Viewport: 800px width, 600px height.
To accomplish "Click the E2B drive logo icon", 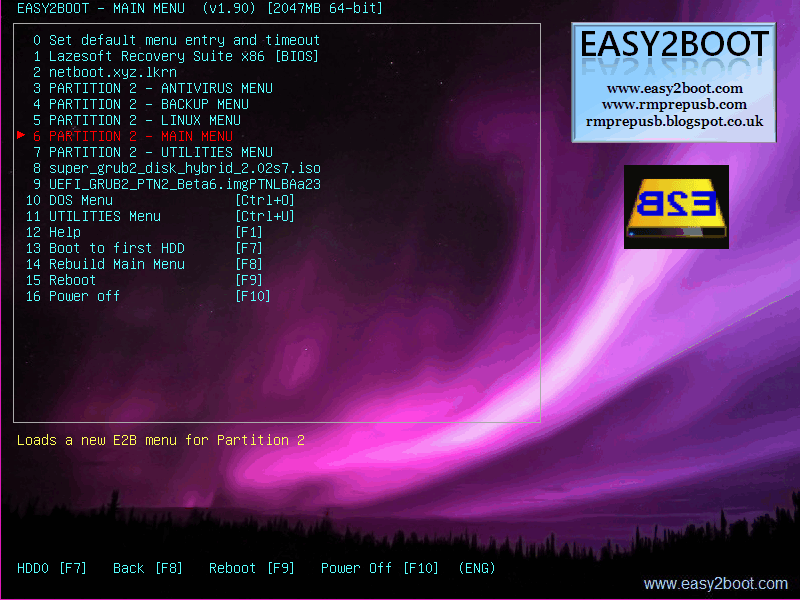I will point(676,206).
